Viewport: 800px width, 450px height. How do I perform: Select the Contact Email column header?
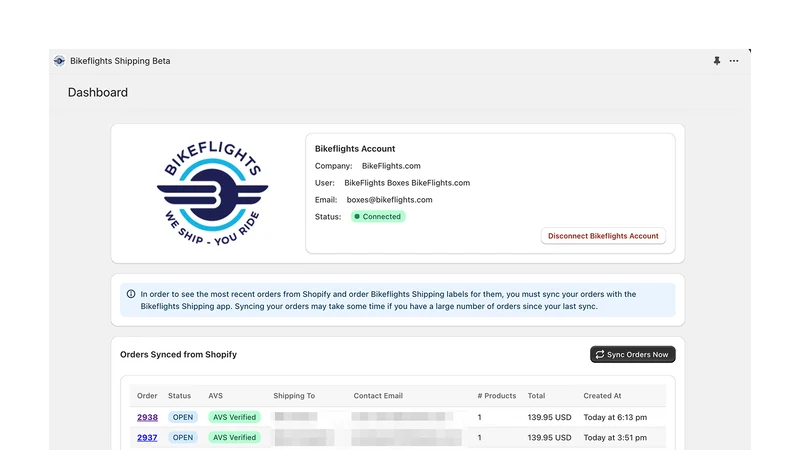click(x=378, y=395)
